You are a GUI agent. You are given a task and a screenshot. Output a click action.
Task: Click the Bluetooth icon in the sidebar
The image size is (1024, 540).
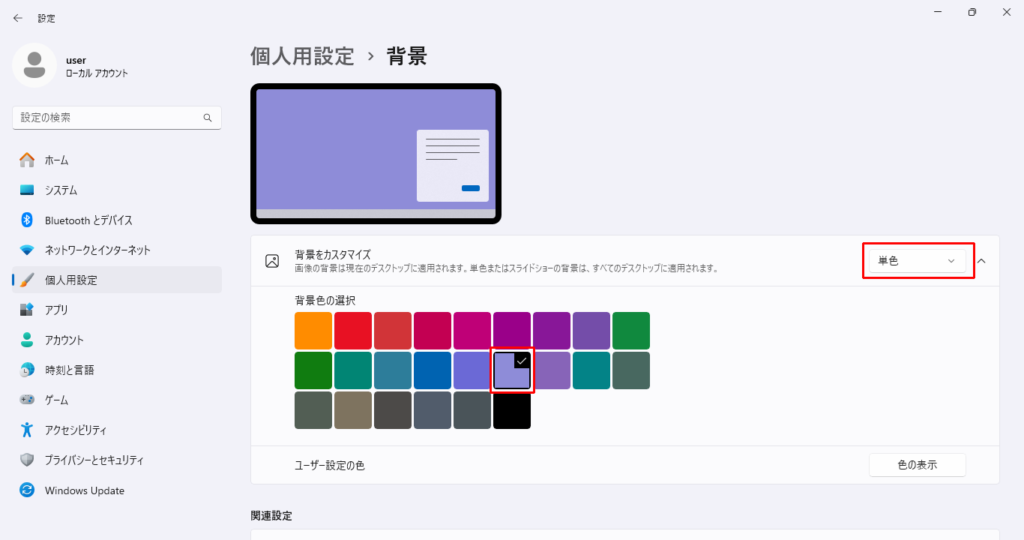27,220
